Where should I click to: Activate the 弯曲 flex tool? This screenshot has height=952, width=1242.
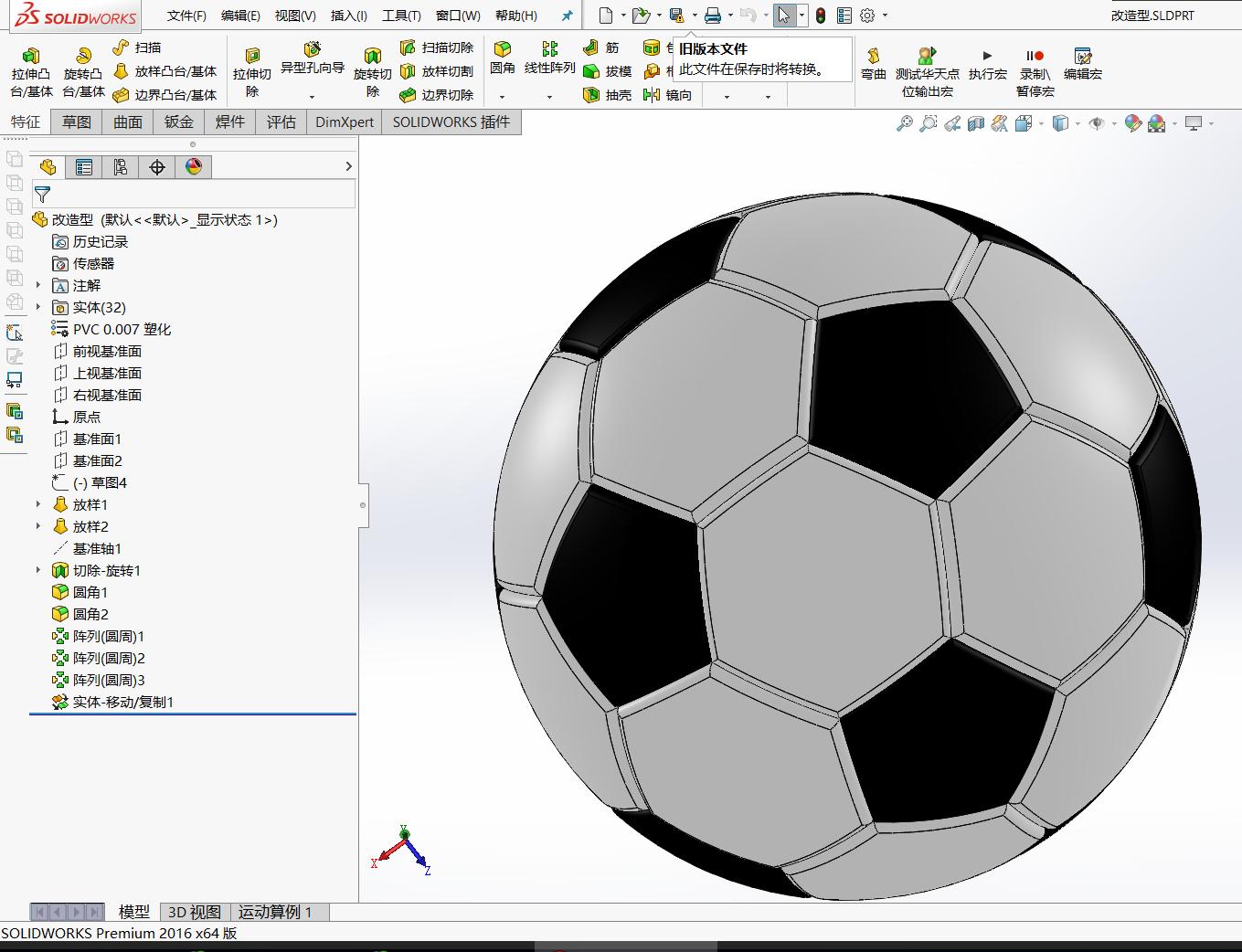[x=873, y=64]
